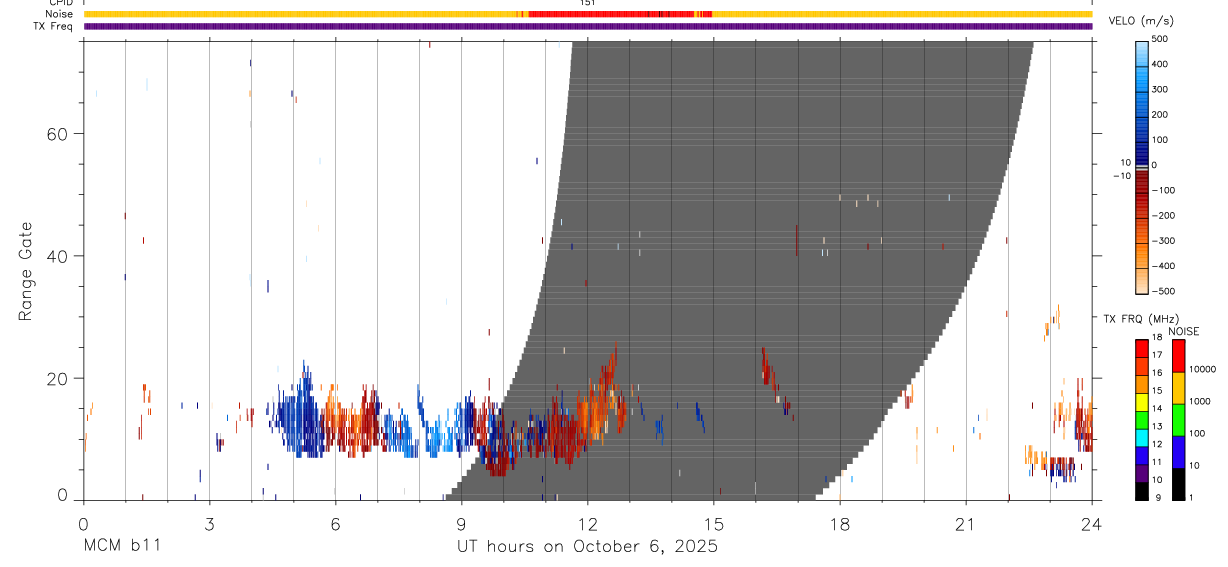Select the '15' UT hour tick
Image resolution: width=1228 pixels, height=567 pixels.
[713, 524]
